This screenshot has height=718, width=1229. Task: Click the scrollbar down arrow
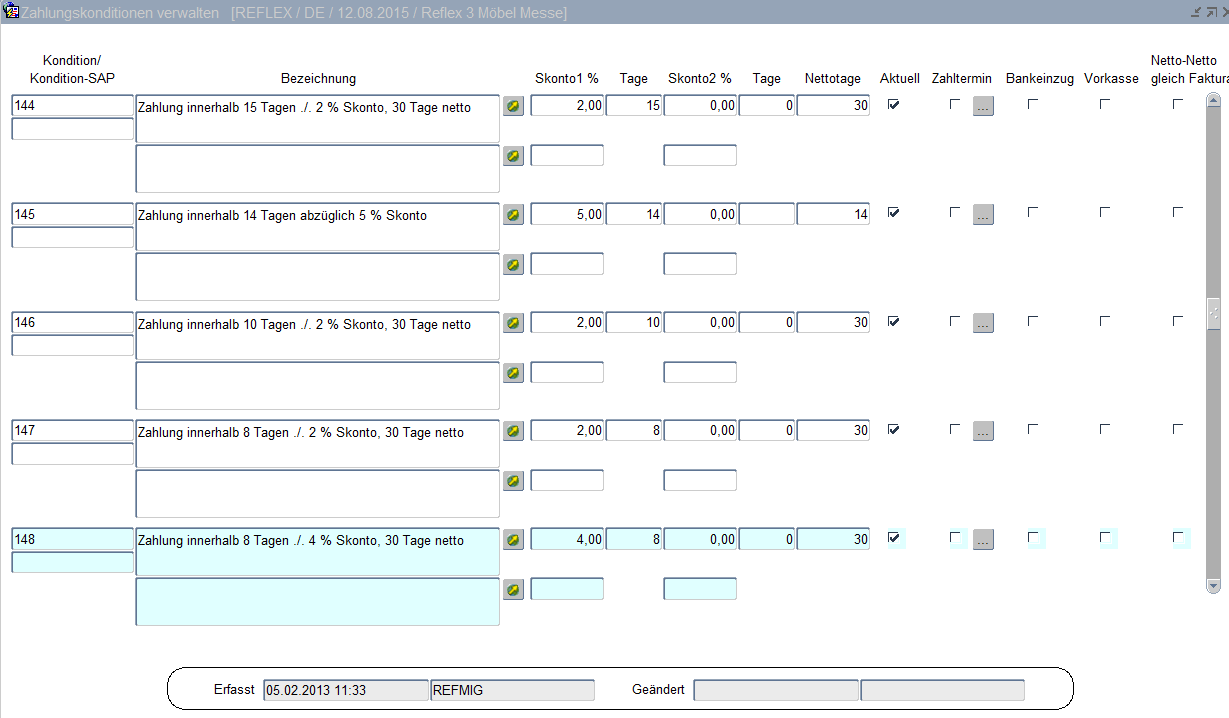[x=1214, y=585]
